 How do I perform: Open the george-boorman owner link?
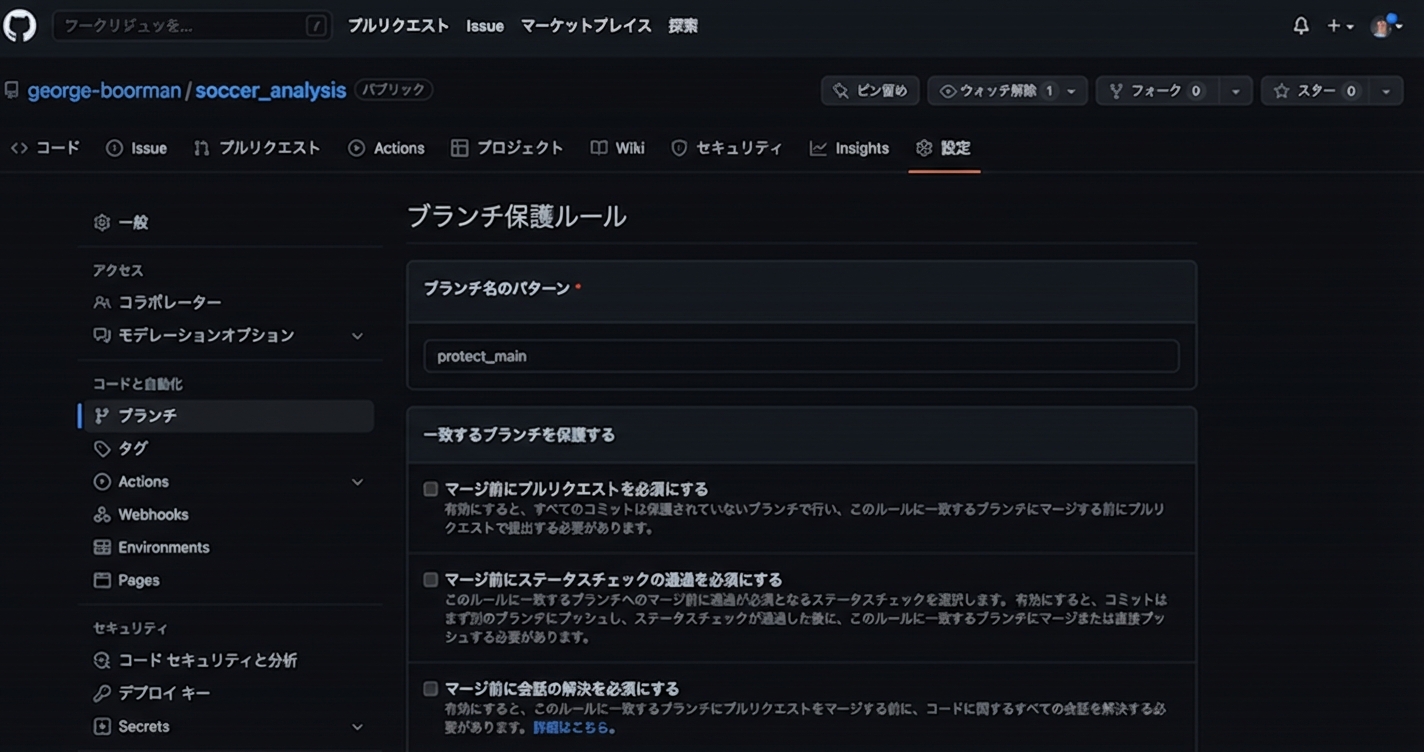point(104,91)
